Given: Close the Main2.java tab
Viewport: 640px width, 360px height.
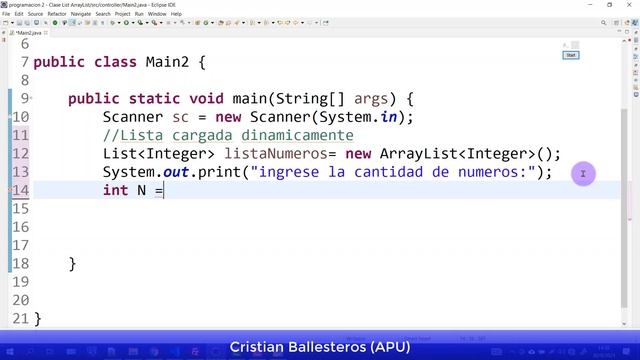Looking at the screenshot, I should 46,33.
